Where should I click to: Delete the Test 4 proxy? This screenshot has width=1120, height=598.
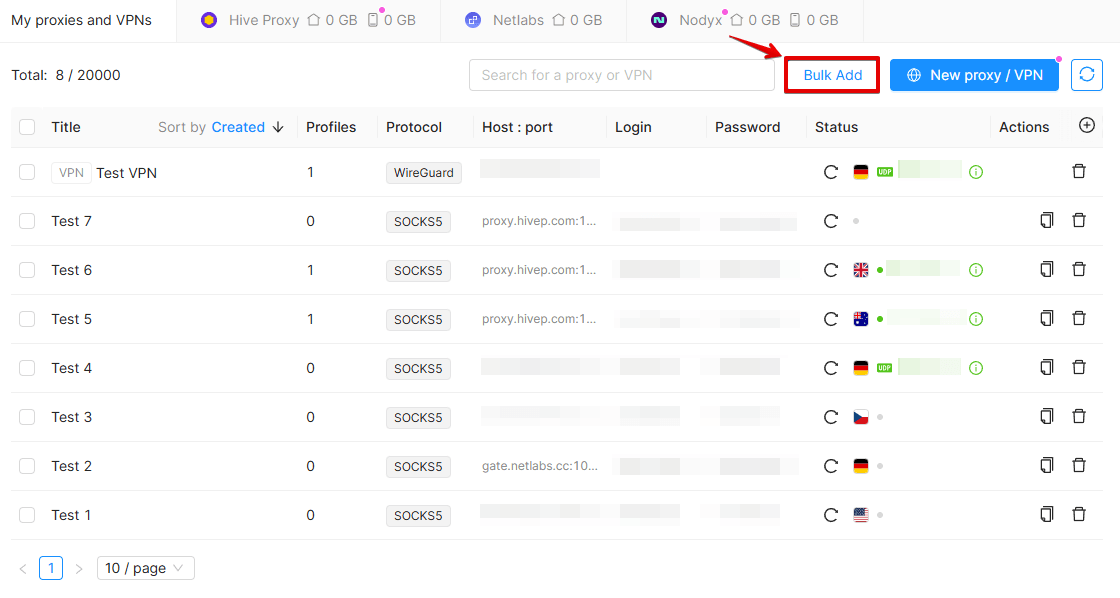coord(1079,367)
